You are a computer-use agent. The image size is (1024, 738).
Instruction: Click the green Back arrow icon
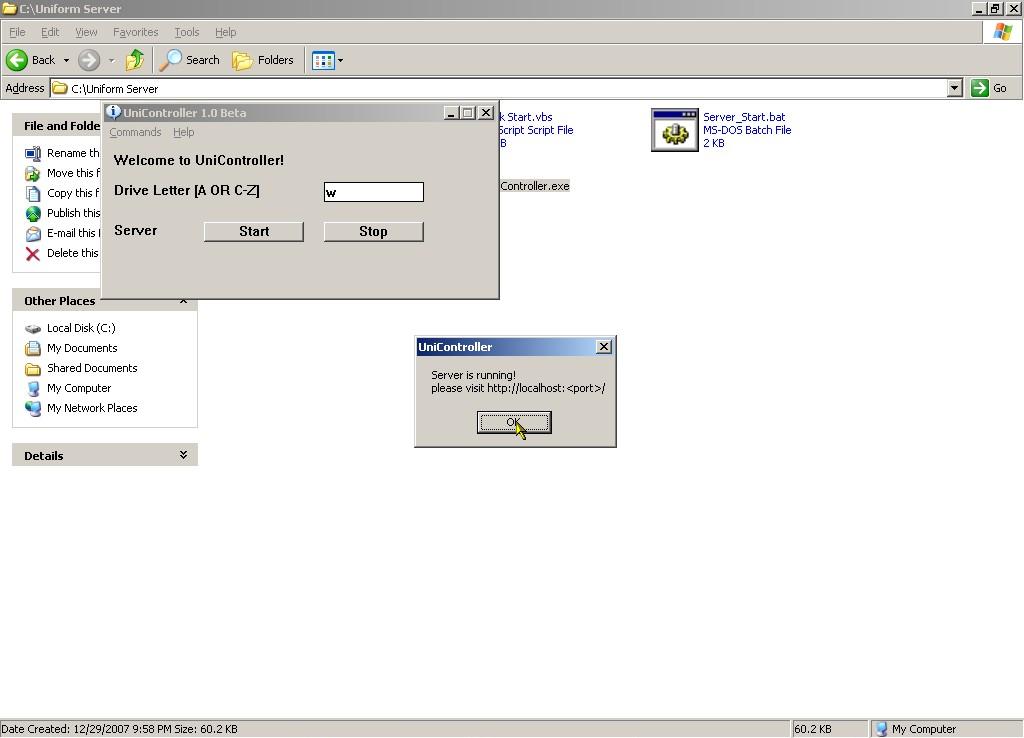click(x=17, y=60)
